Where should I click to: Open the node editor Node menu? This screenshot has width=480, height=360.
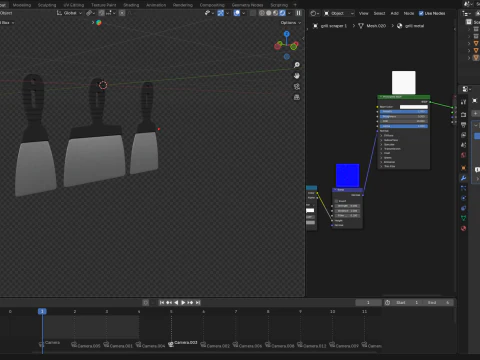coord(409,13)
